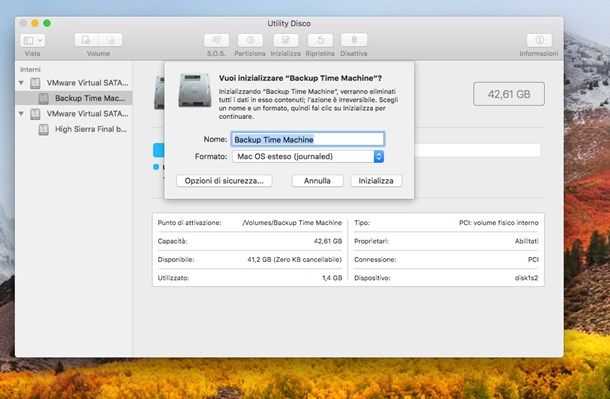
Task: Click the Nome text field
Action: [x=308, y=139]
